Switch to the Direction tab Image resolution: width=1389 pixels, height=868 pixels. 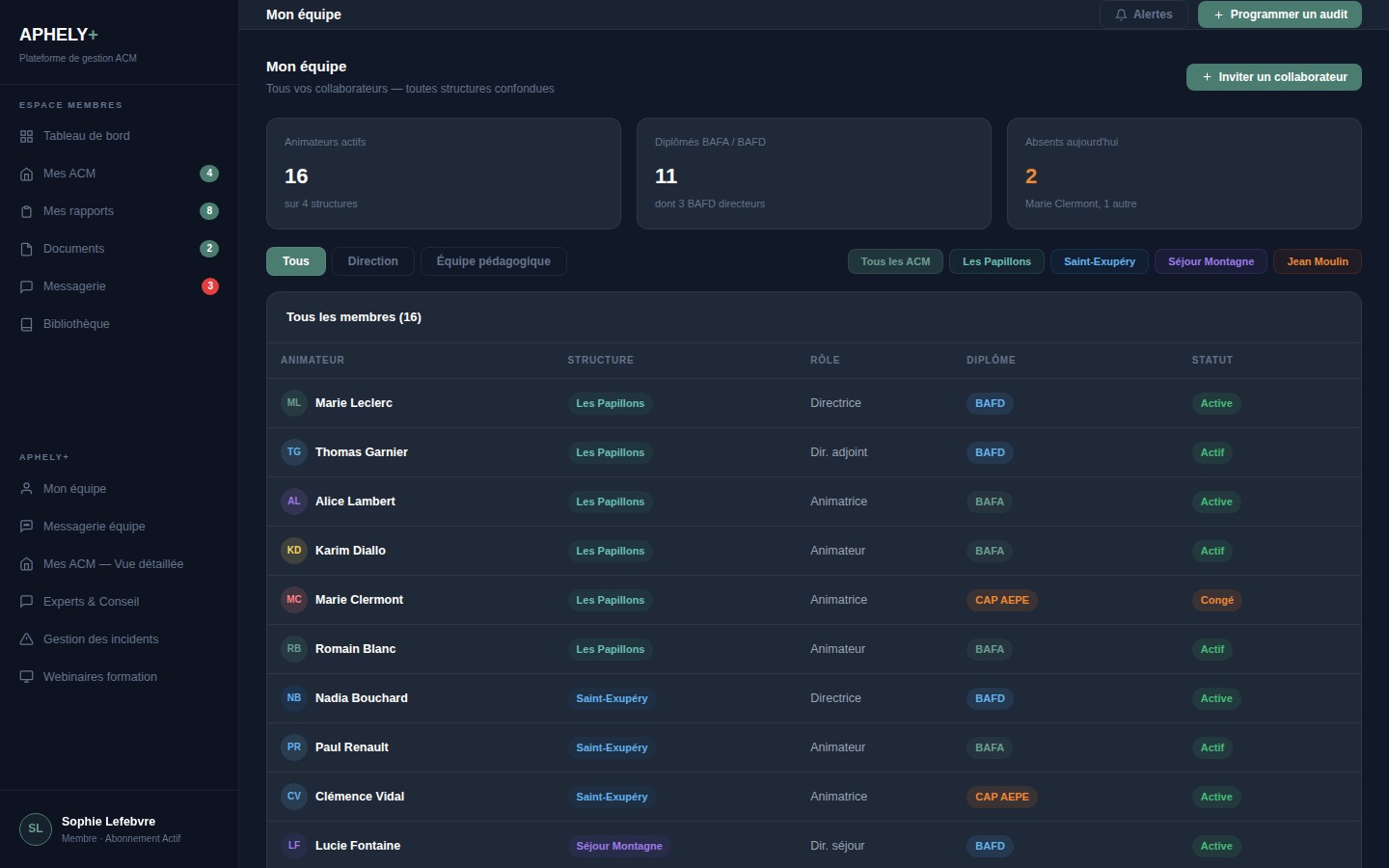372,261
